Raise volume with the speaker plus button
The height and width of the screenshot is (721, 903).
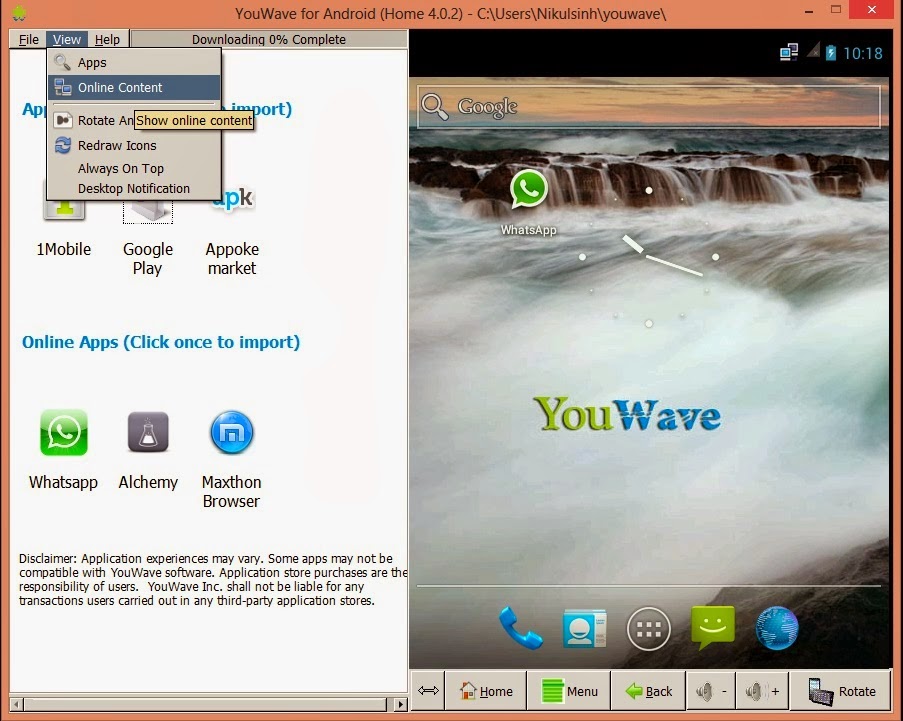click(762, 690)
